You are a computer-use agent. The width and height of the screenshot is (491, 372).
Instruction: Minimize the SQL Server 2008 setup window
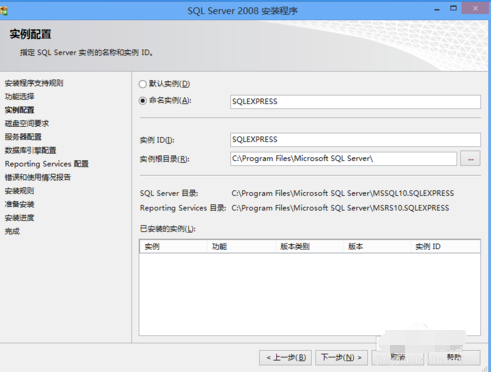tap(437, 10)
